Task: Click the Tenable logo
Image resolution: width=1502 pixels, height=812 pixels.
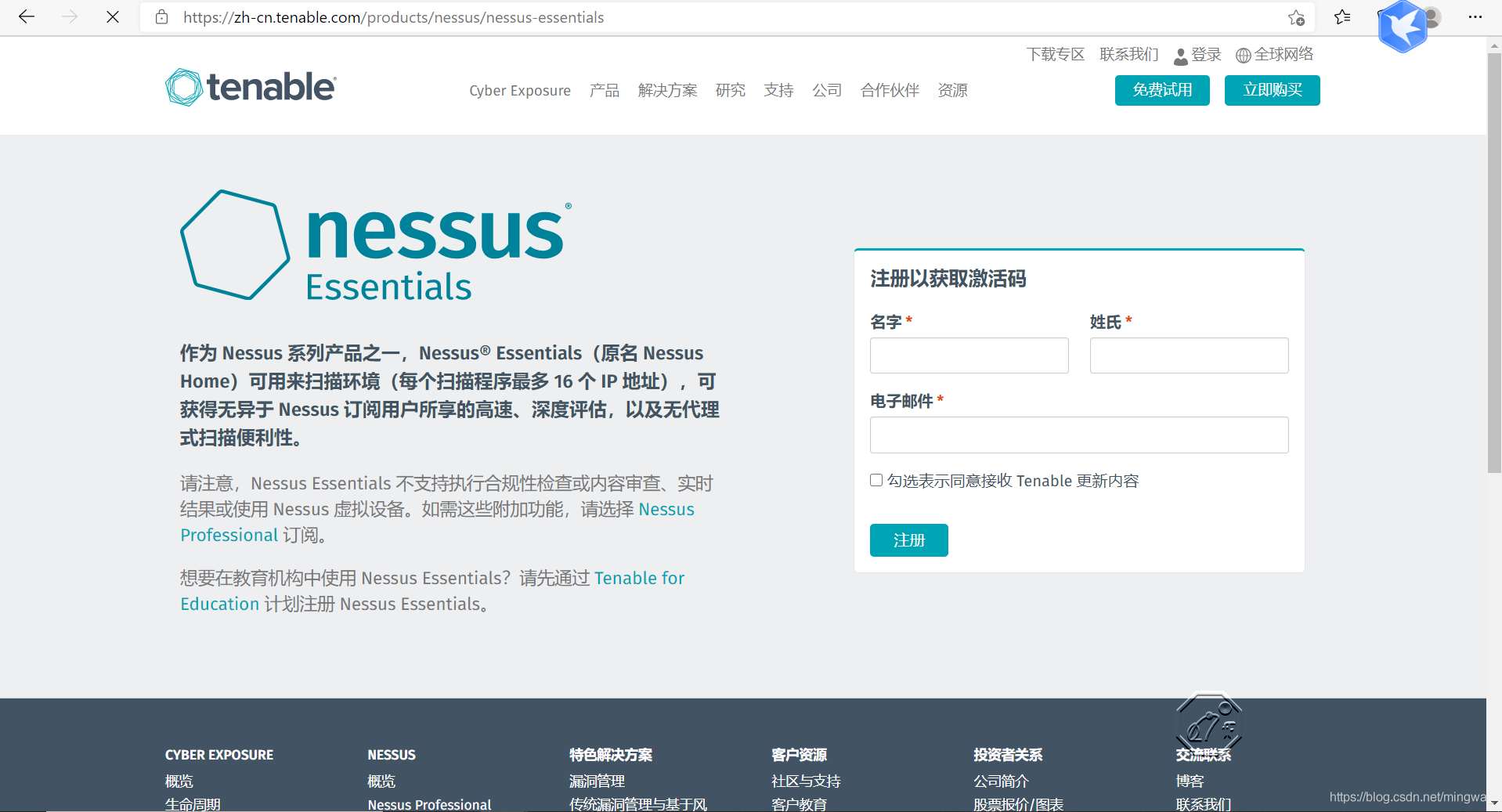Action: pos(251,87)
